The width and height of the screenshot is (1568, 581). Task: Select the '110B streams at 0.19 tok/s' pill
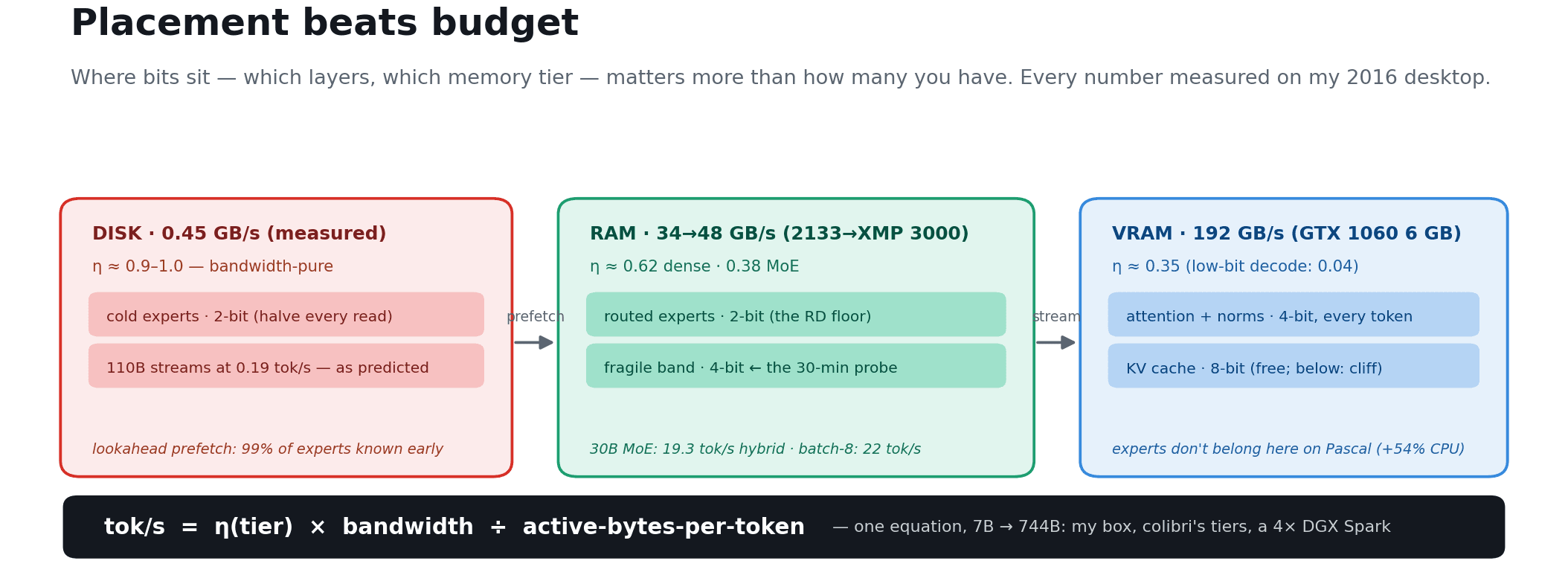point(286,365)
